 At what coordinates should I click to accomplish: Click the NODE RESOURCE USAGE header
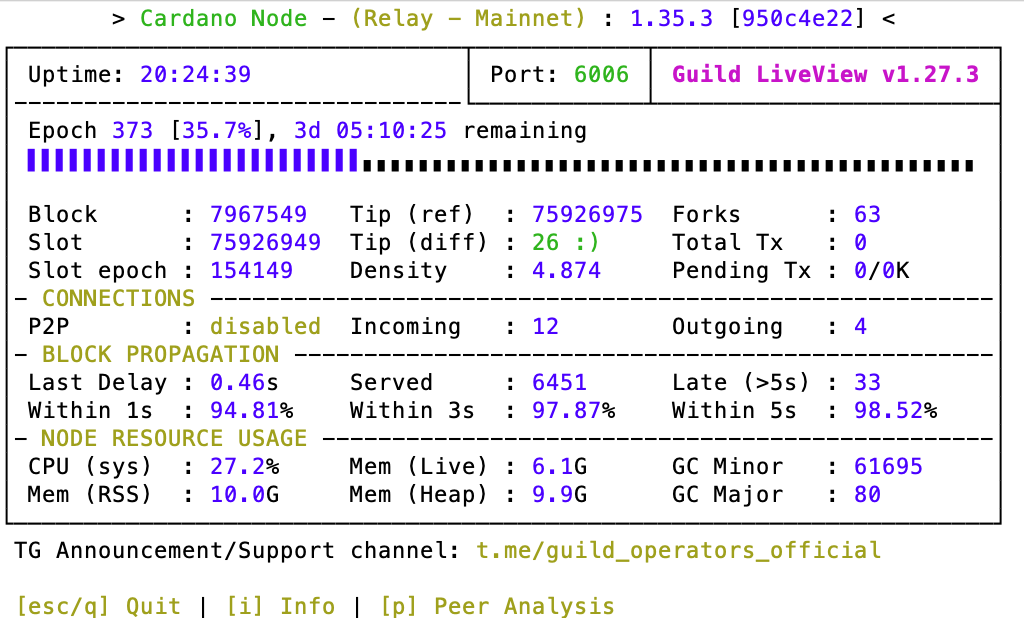click(x=174, y=438)
